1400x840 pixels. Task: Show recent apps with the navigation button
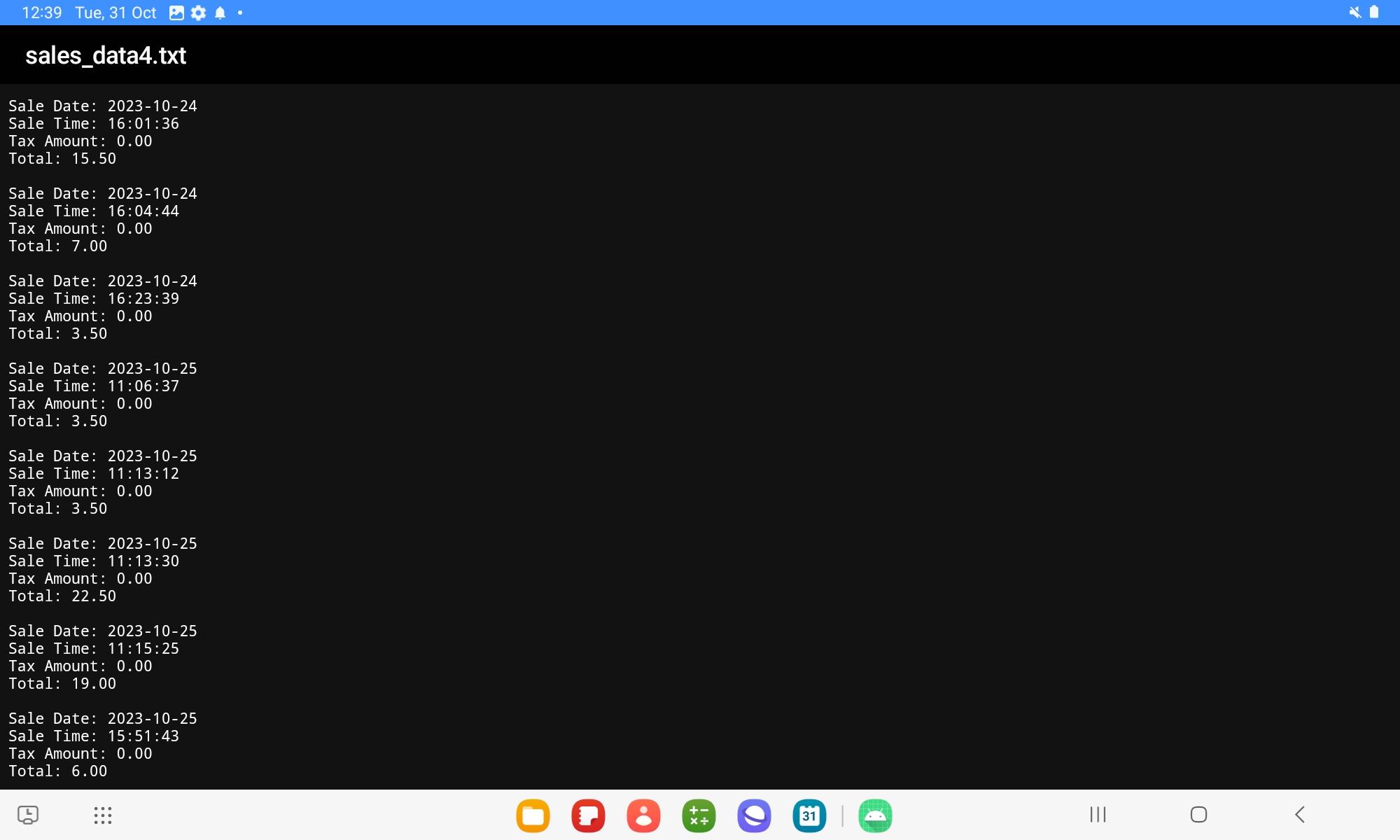[1098, 814]
